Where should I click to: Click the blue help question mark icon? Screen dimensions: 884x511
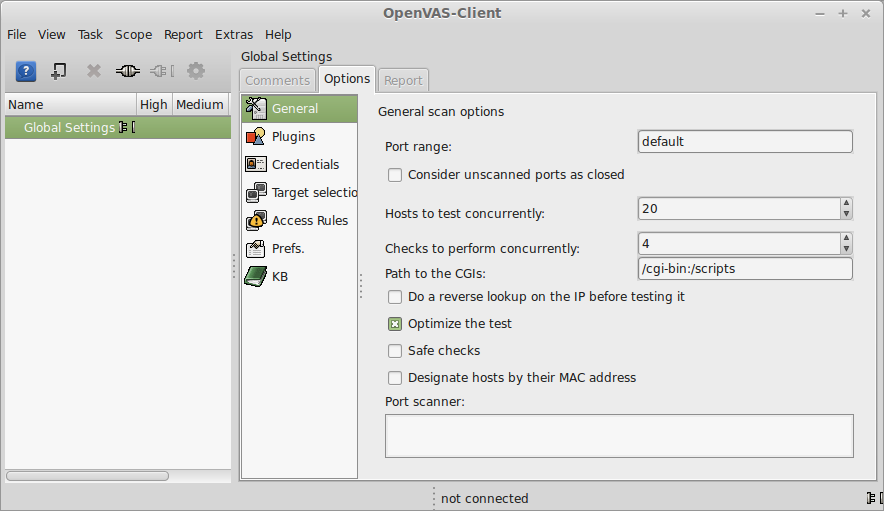click(26, 72)
